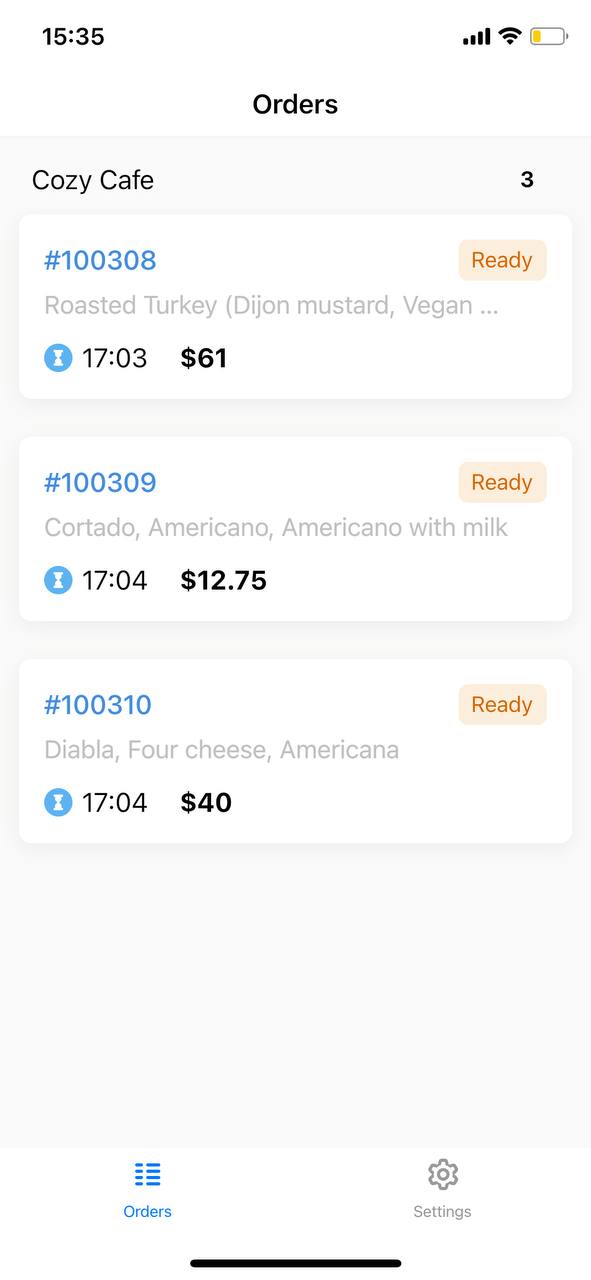This screenshot has height=1280, width=591.
Task: Open order number #100309
Action: (100, 482)
